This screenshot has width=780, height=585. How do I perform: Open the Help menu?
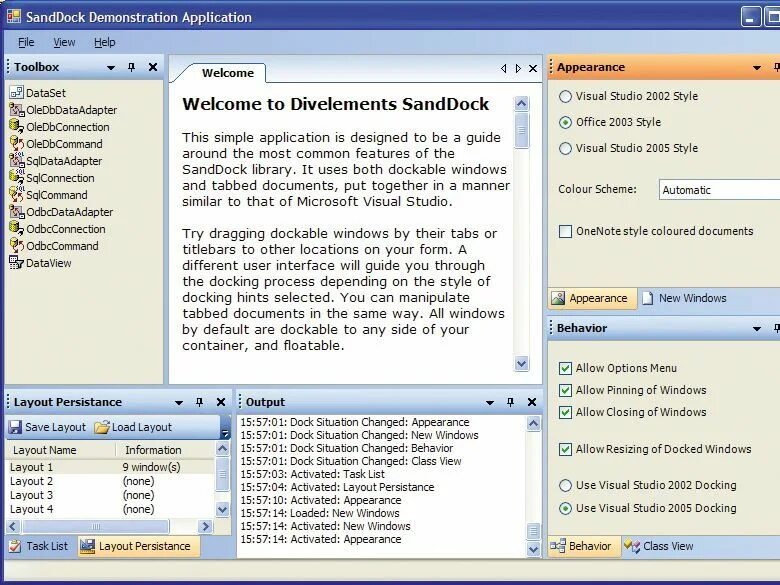coord(104,42)
